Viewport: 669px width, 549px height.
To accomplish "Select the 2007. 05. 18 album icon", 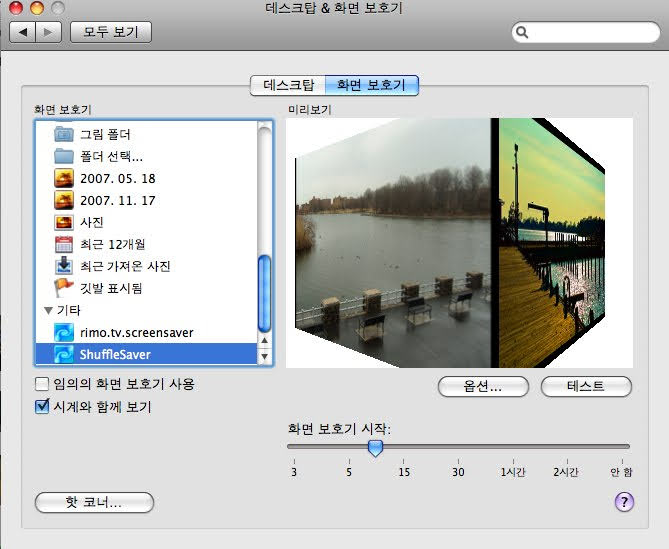I will coord(64,178).
